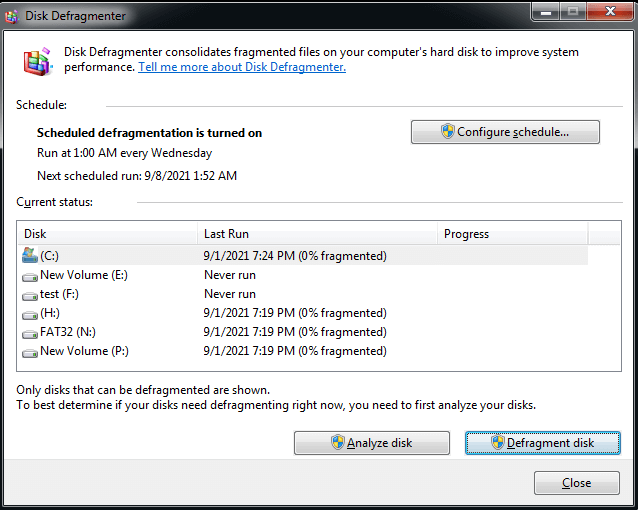Minimize the Disk Defragmenter window
The height and width of the screenshot is (510, 638).
pos(546,12)
